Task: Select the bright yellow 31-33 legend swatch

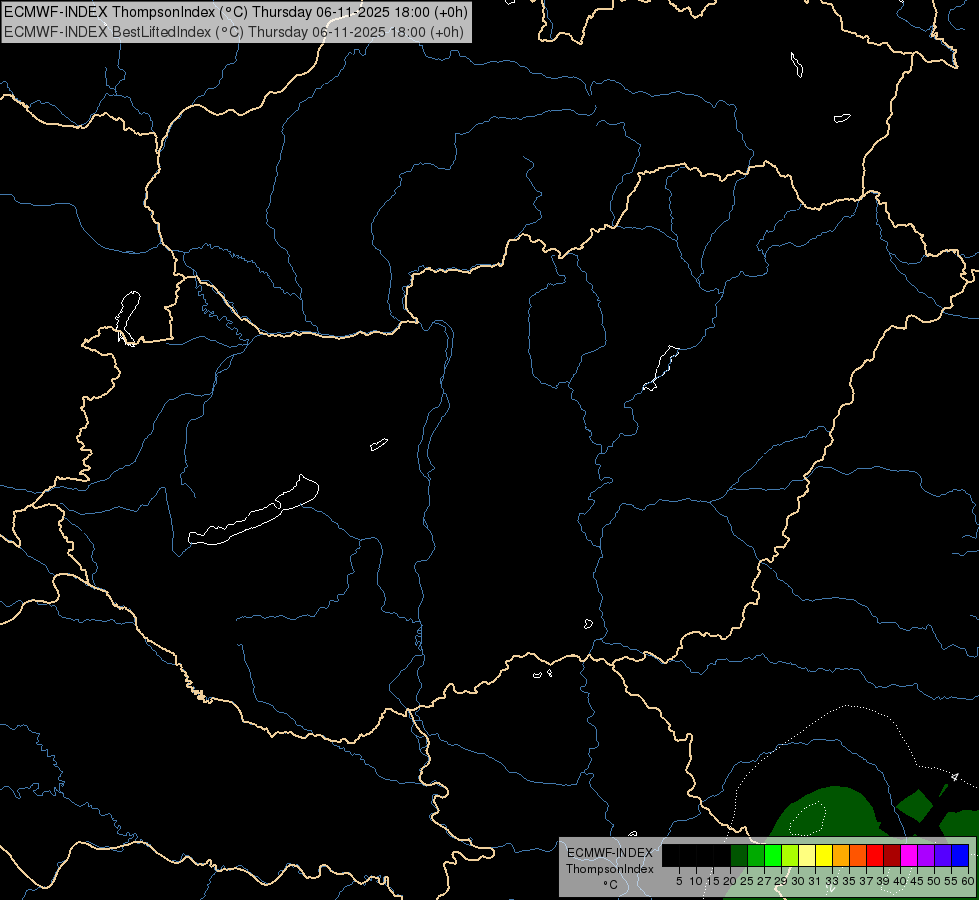Action: tap(824, 856)
